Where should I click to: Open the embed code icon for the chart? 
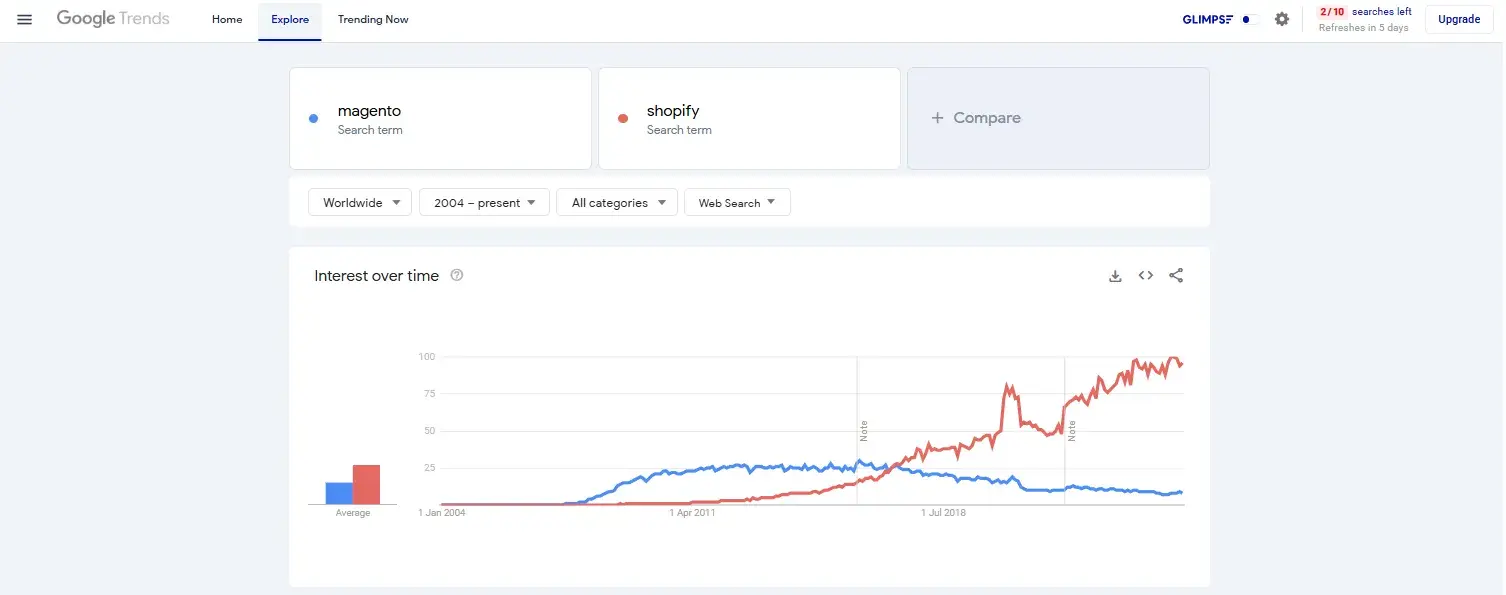point(1145,275)
